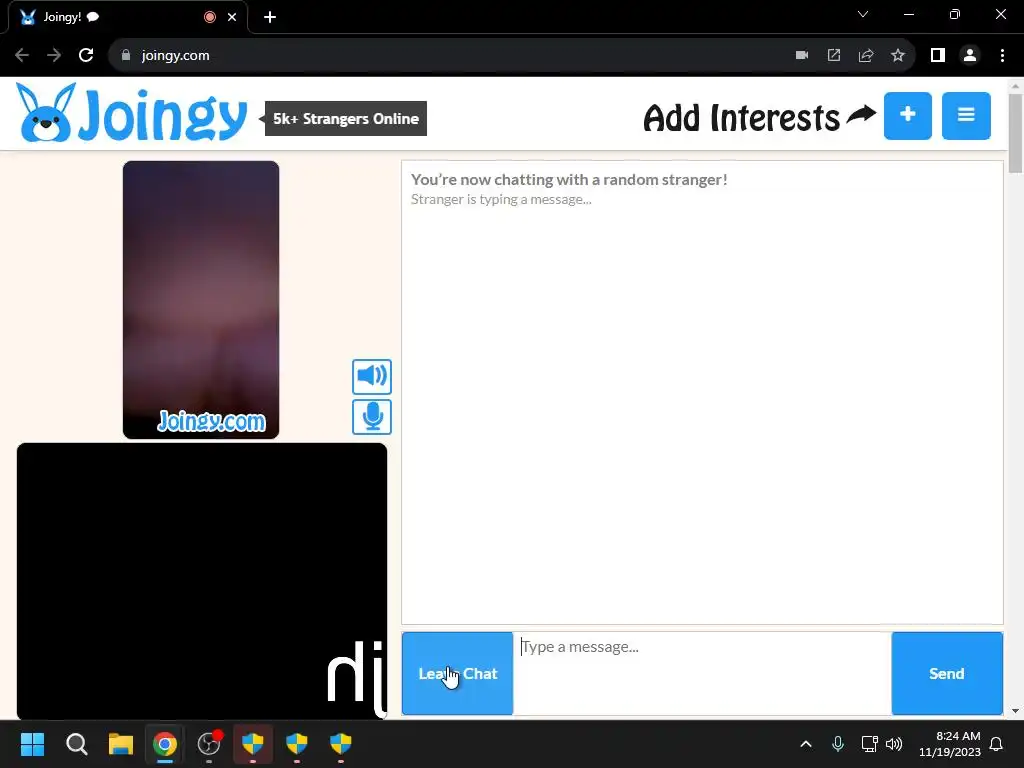View site info via the lock icon
The height and width of the screenshot is (768, 1024).
tap(126, 56)
